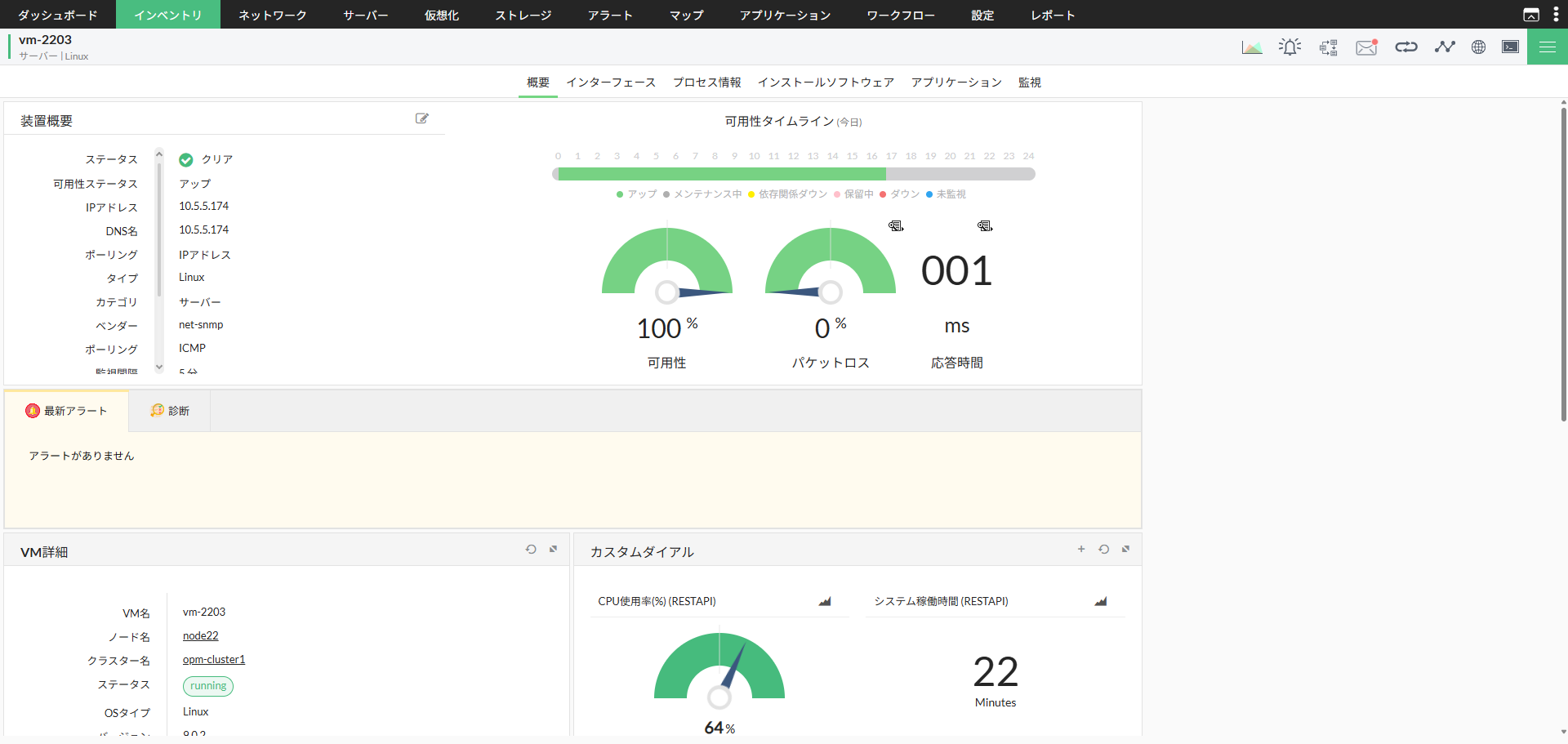Expand the カスタムダイアル panel to fullscreen
The image size is (1568, 744).
pos(1126,550)
